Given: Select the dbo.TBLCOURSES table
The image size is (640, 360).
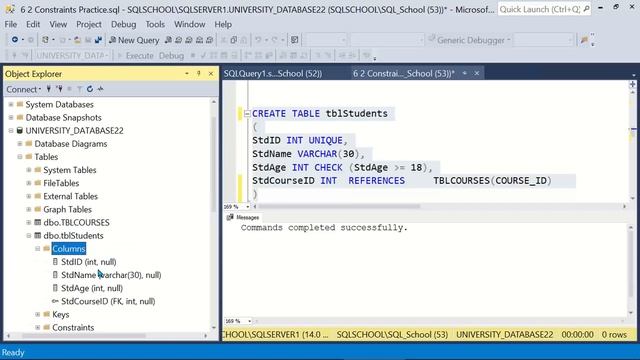Looking at the screenshot, I should 76,222.
